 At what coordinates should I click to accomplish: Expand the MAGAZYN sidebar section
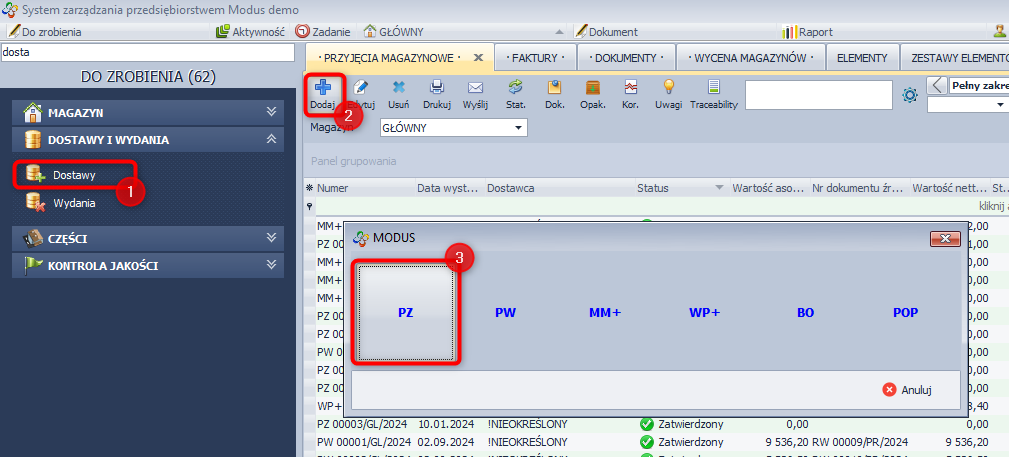pyautogui.click(x=270, y=112)
